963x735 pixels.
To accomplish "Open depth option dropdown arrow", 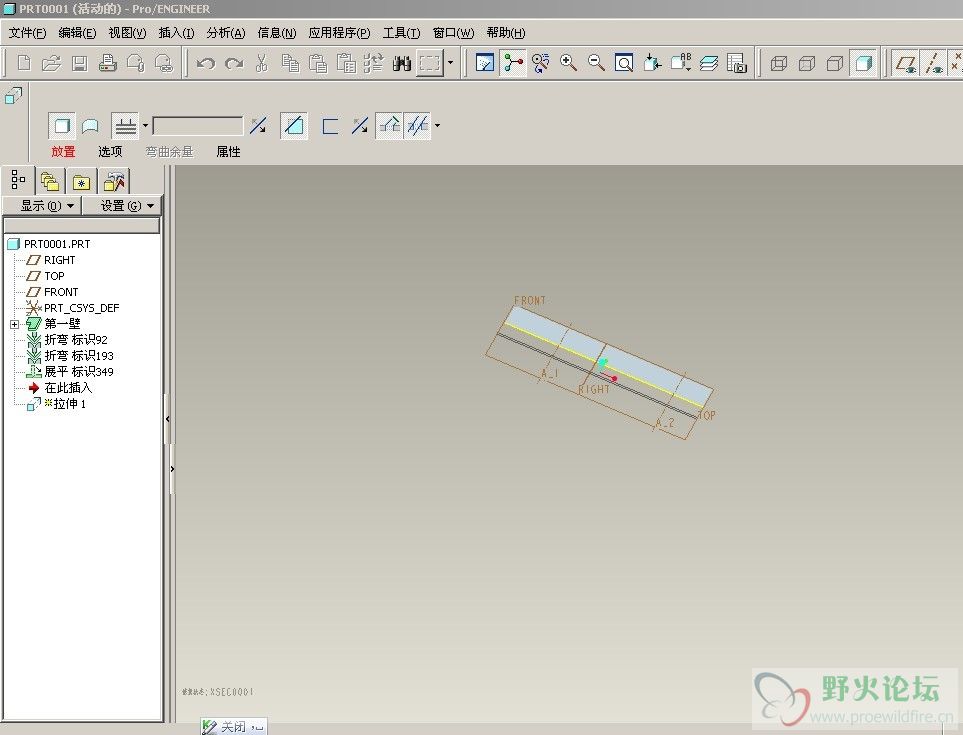I will (146, 126).
